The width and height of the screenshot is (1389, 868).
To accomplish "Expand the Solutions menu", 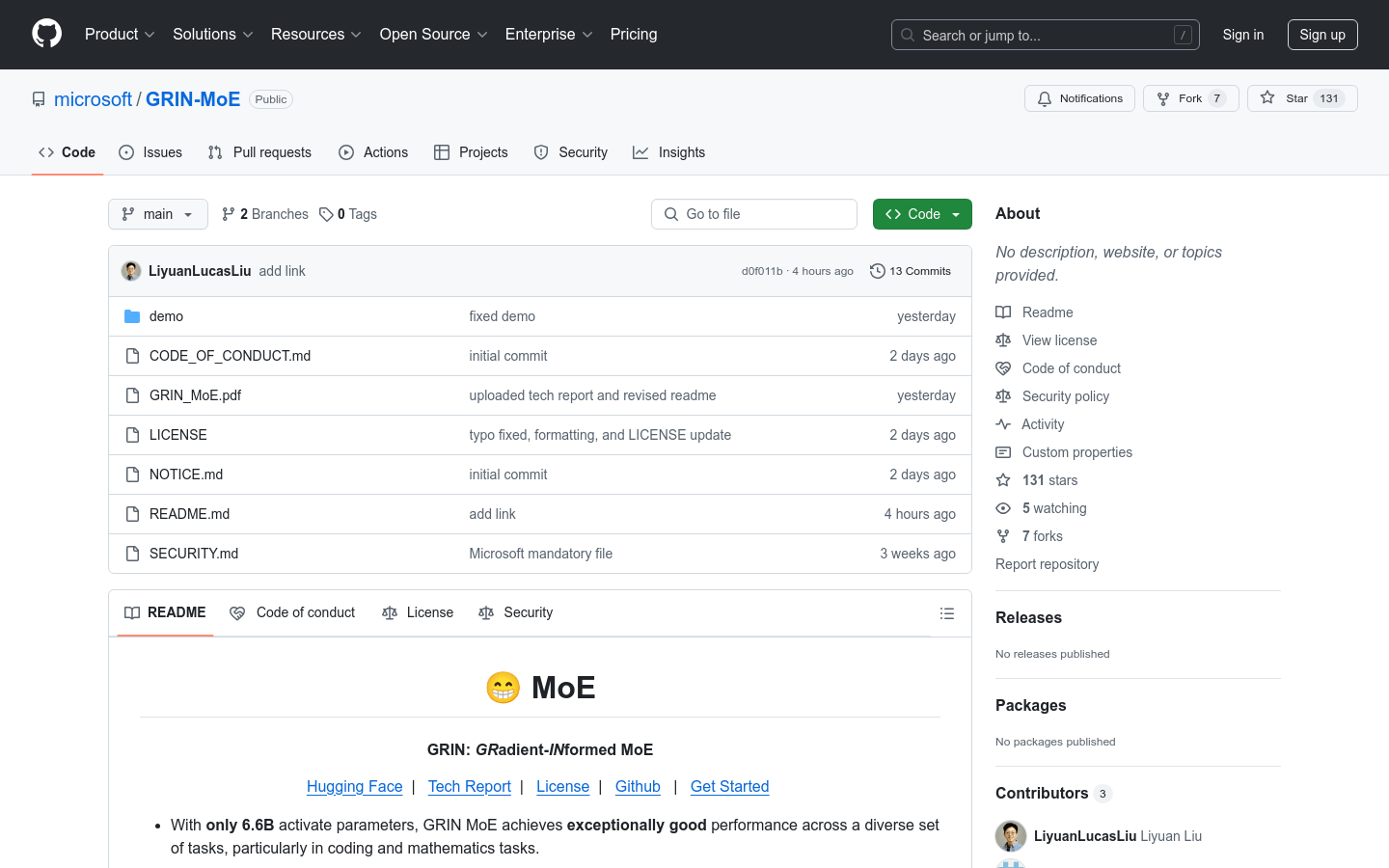I will click(x=213, y=34).
